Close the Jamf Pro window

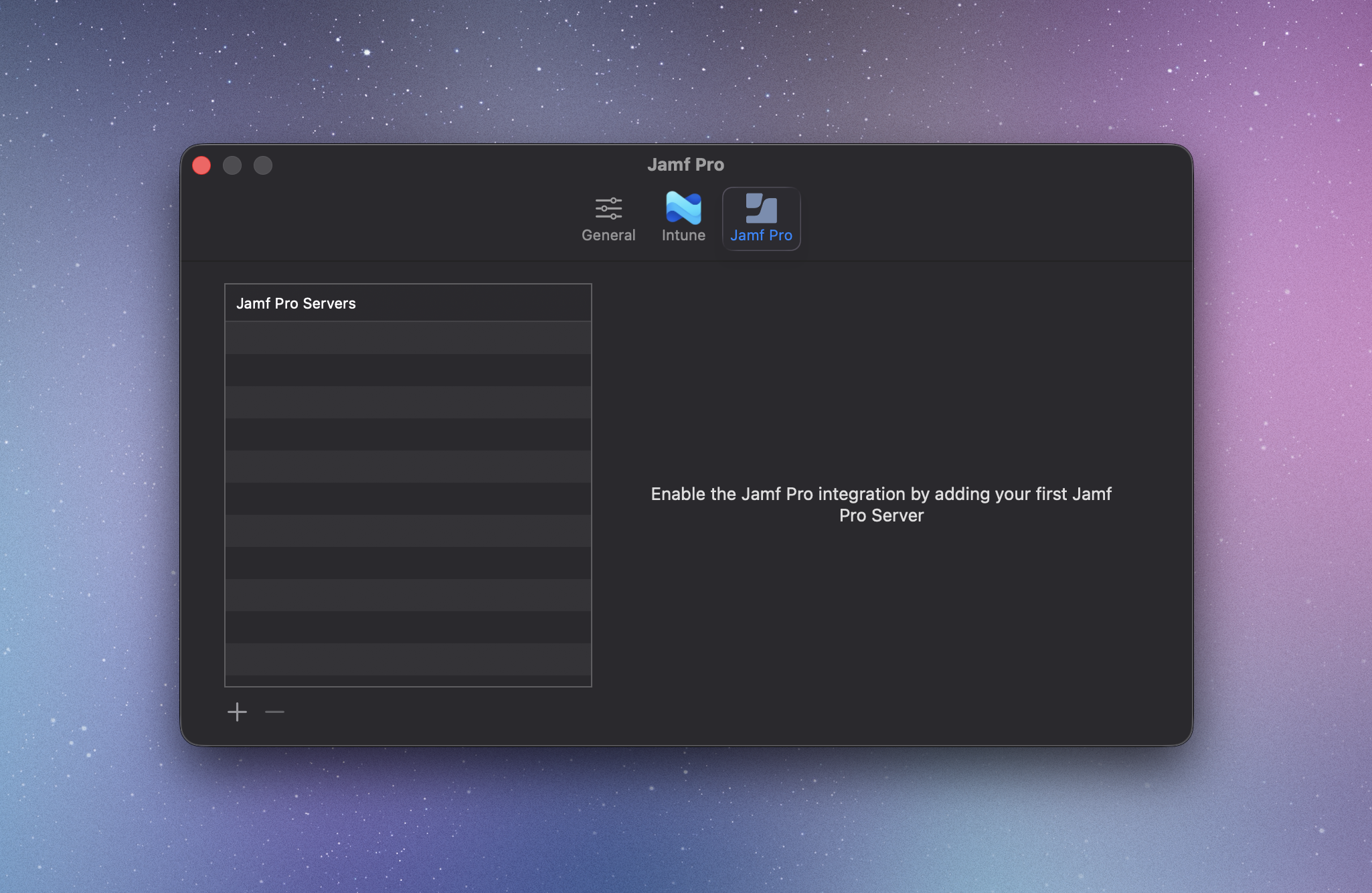[x=201, y=165]
